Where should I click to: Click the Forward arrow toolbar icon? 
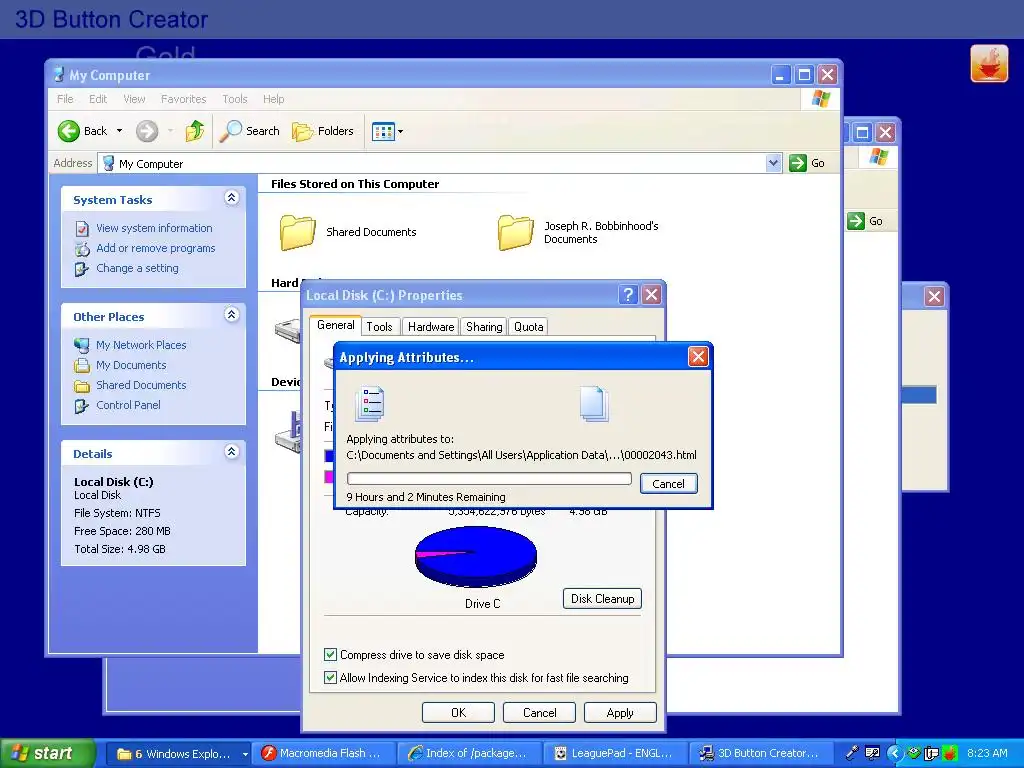pos(147,131)
